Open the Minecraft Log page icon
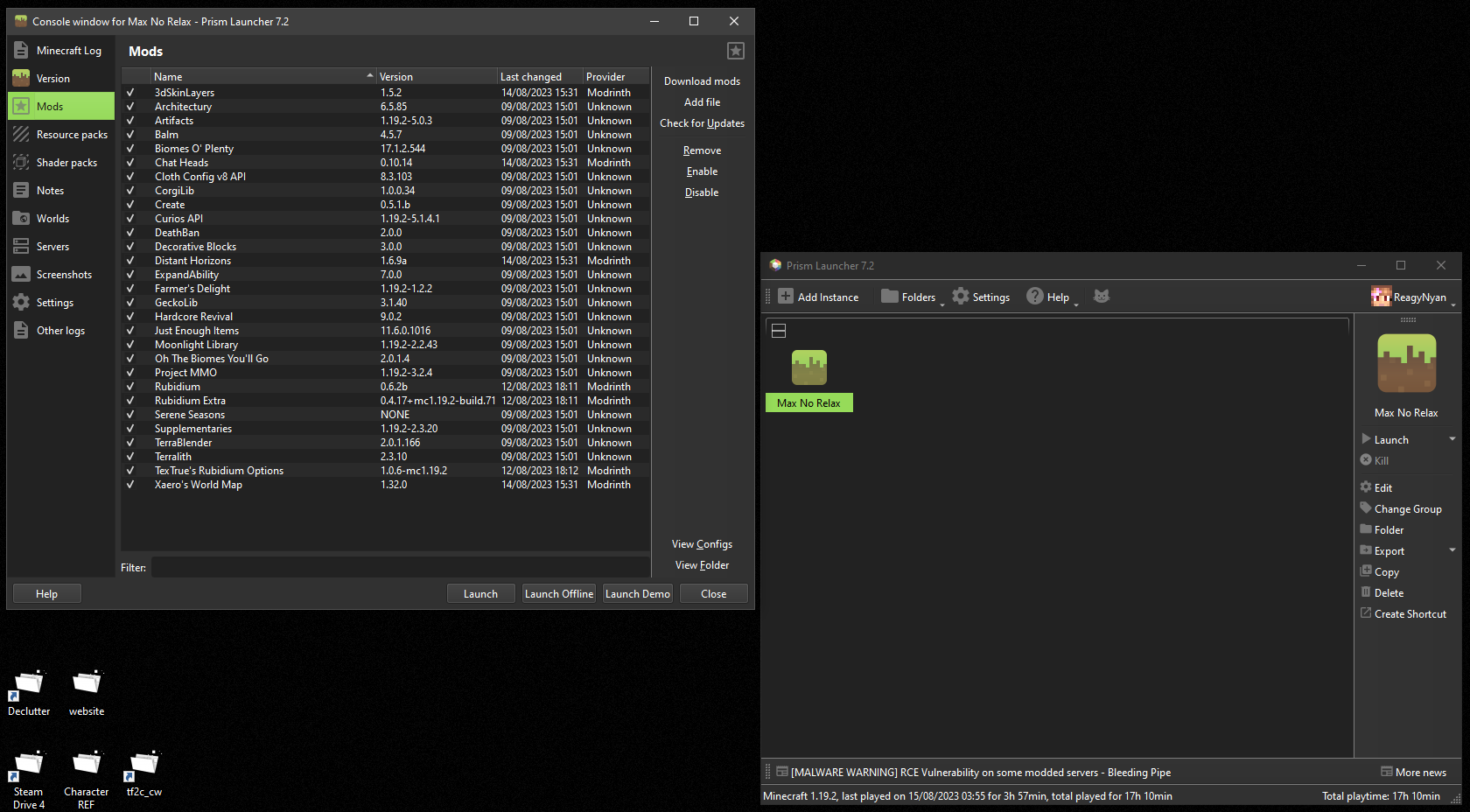 click(x=21, y=51)
